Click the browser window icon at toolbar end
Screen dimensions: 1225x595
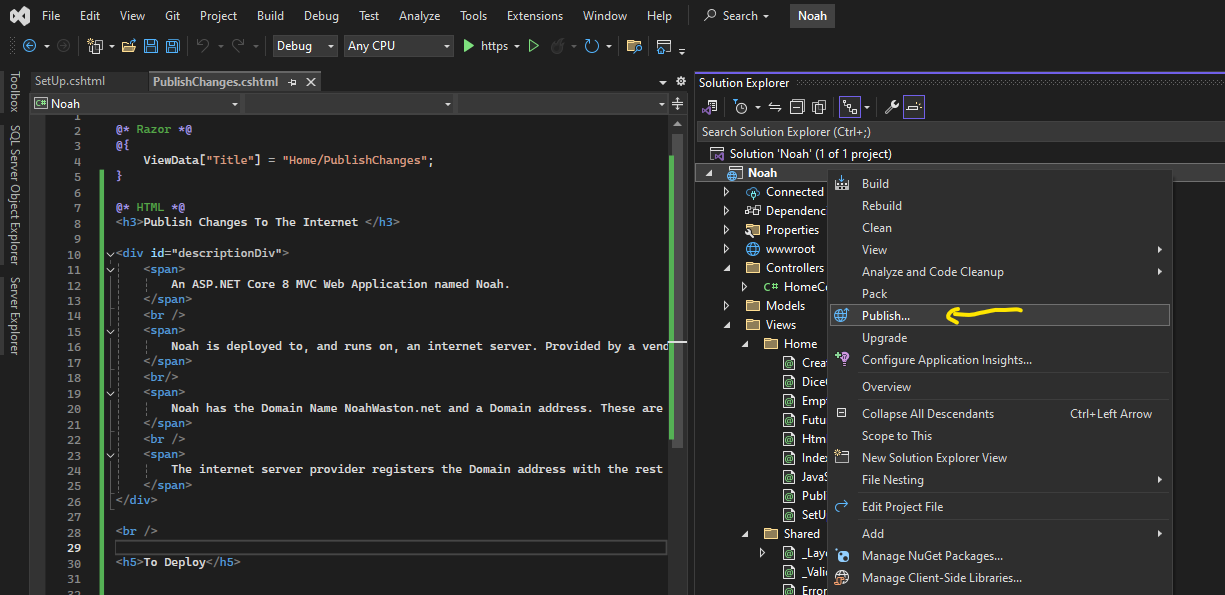coord(664,46)
